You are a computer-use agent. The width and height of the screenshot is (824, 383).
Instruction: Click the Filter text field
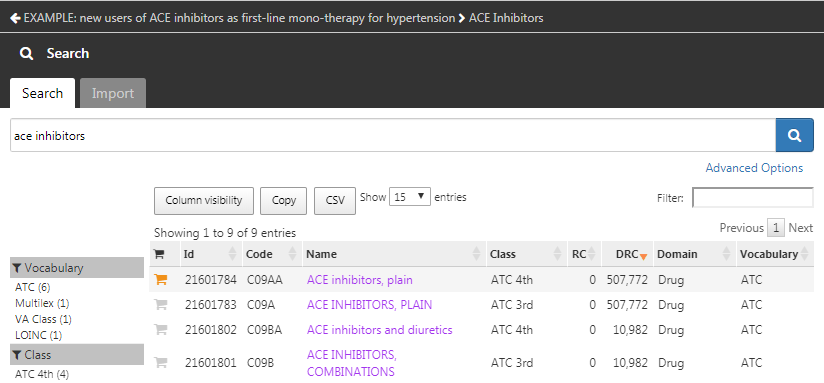point(753,198)
